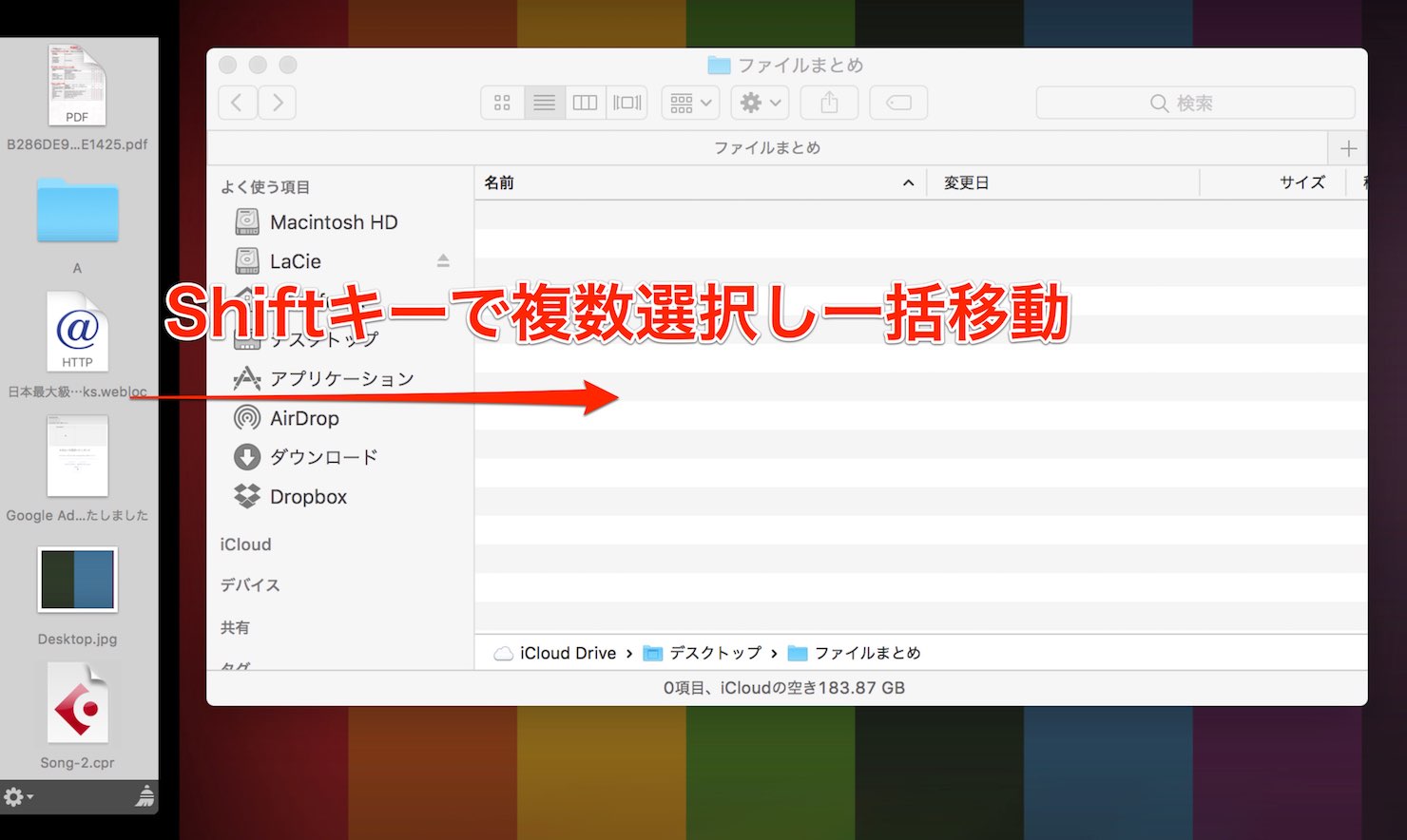
Task: Open ダウンロード in sidebar
Action: click(323, 457)
